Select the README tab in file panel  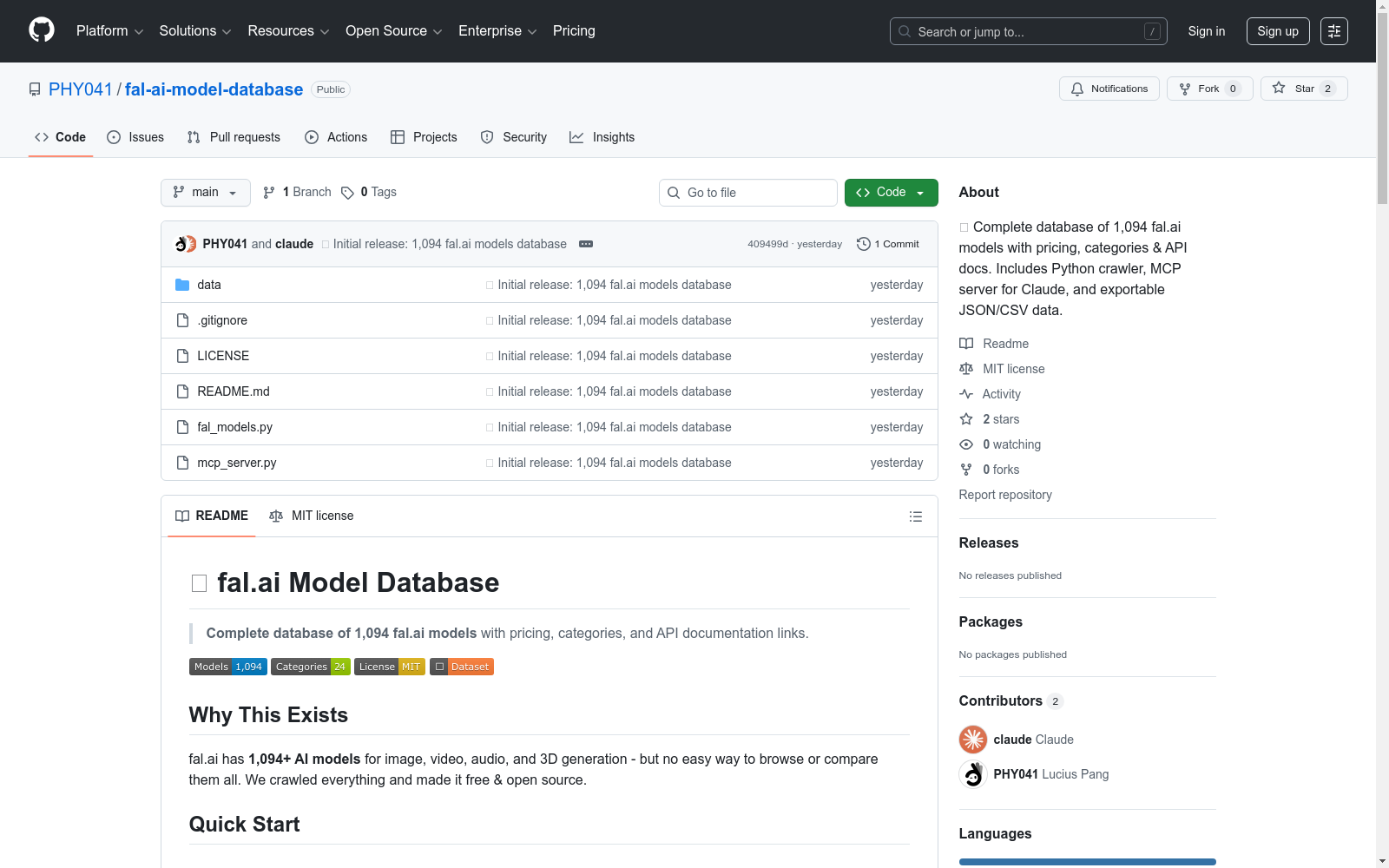(x=212, y=516)
